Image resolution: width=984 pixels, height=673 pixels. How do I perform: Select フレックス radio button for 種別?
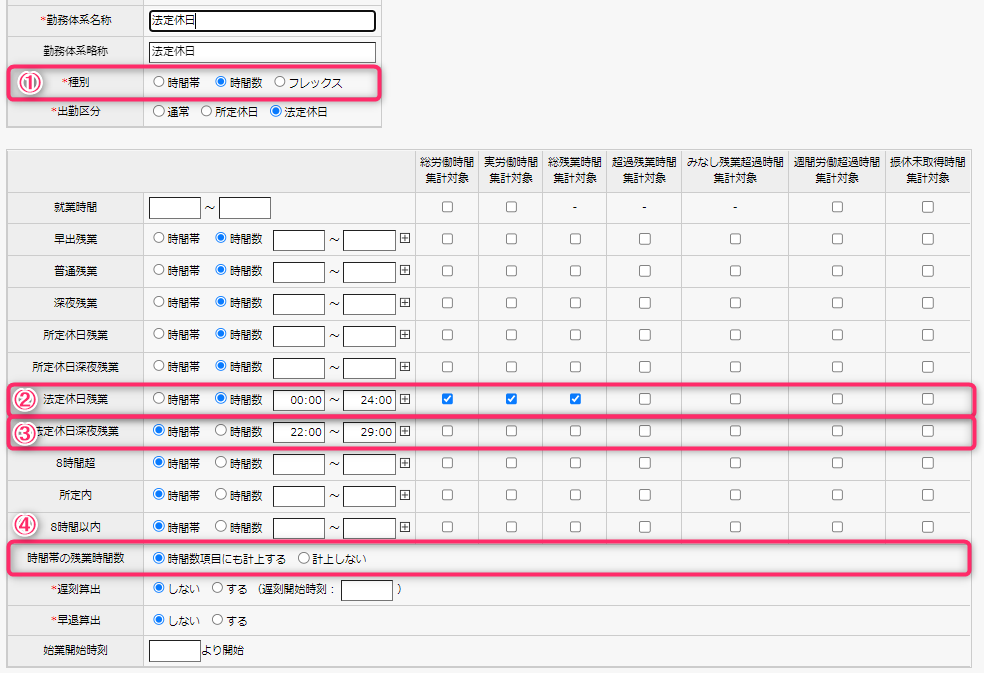(x=280, y=82)
